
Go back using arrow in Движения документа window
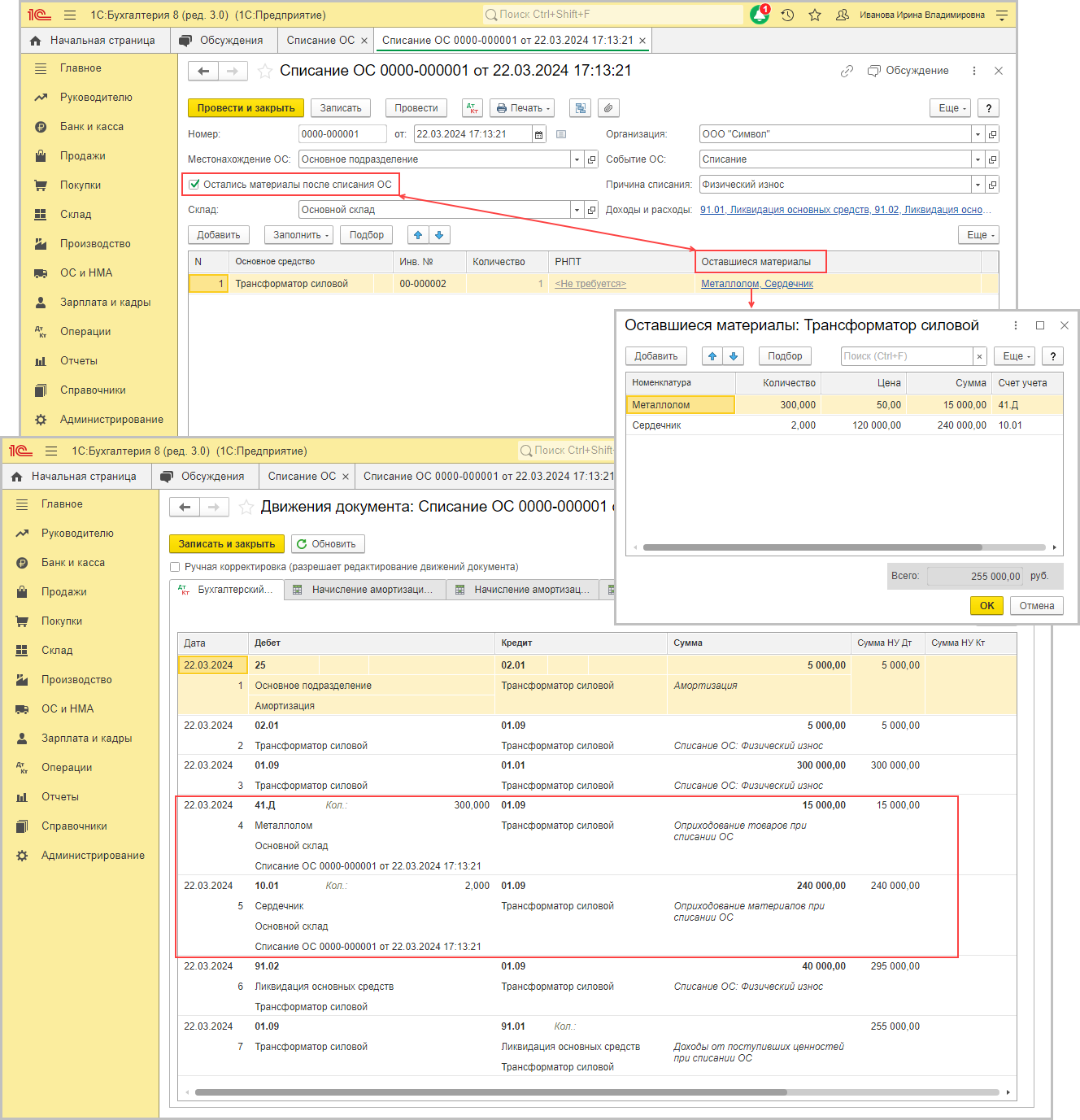[185, 508]
